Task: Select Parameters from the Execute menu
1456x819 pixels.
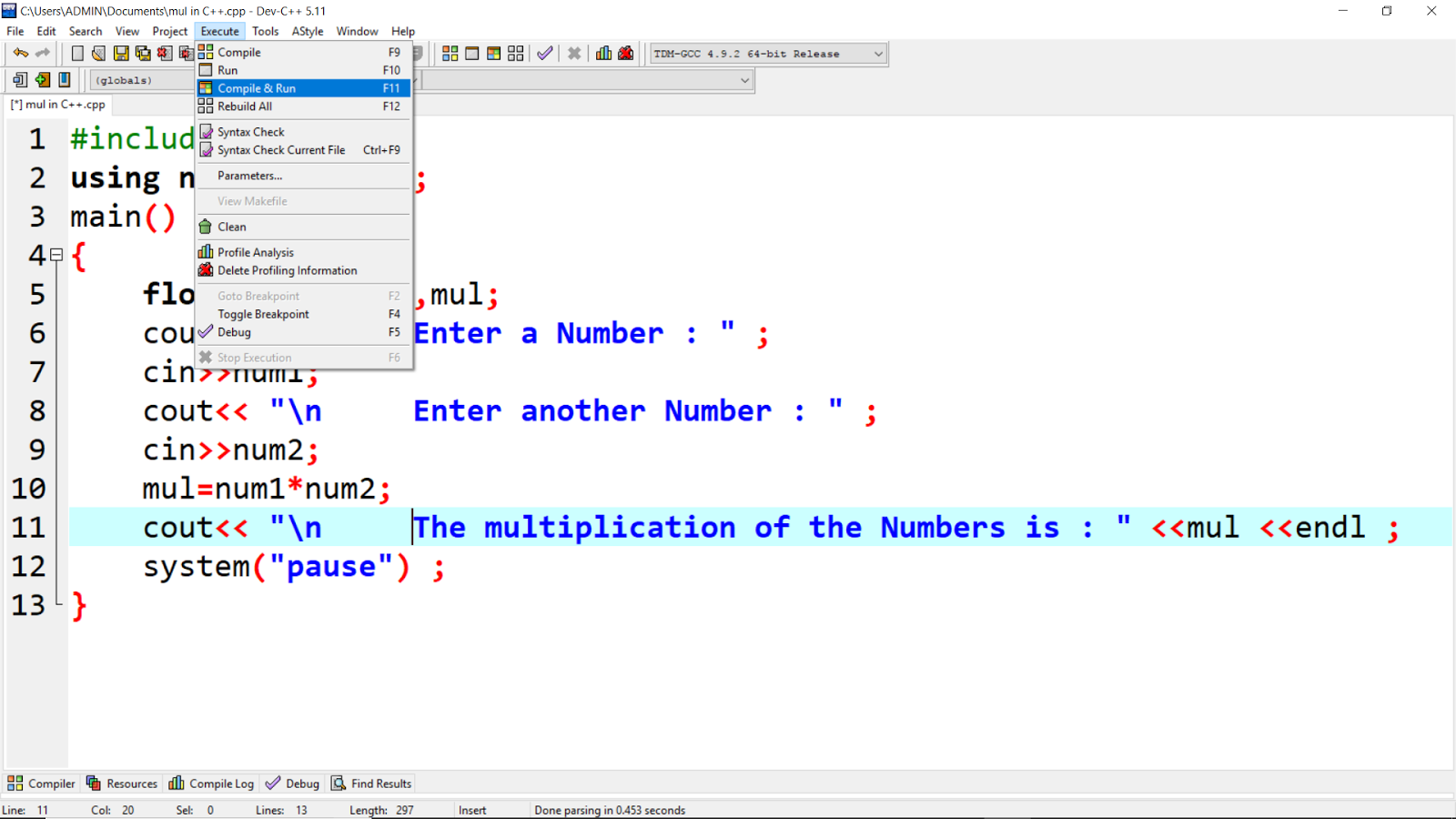Action: 248,175
